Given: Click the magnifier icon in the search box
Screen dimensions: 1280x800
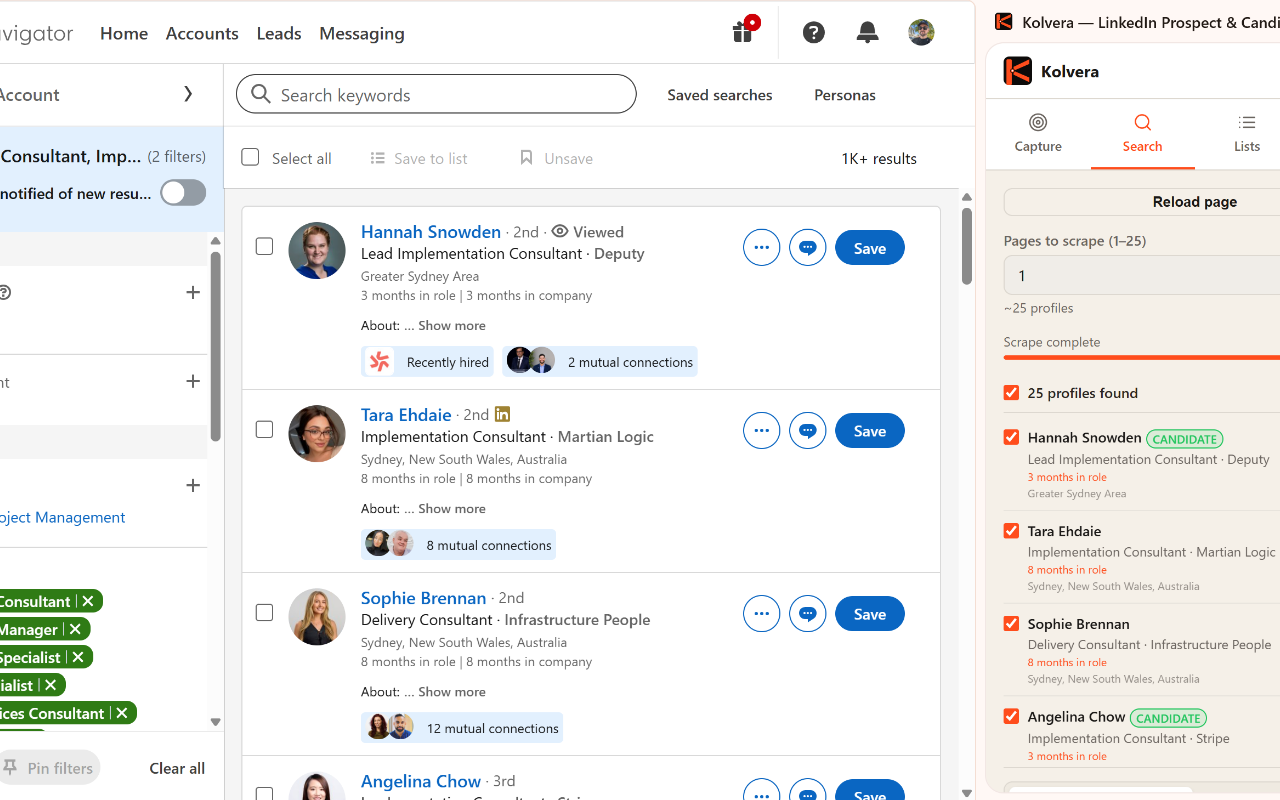Looking at the screenshot, I should tap(261, 94).
